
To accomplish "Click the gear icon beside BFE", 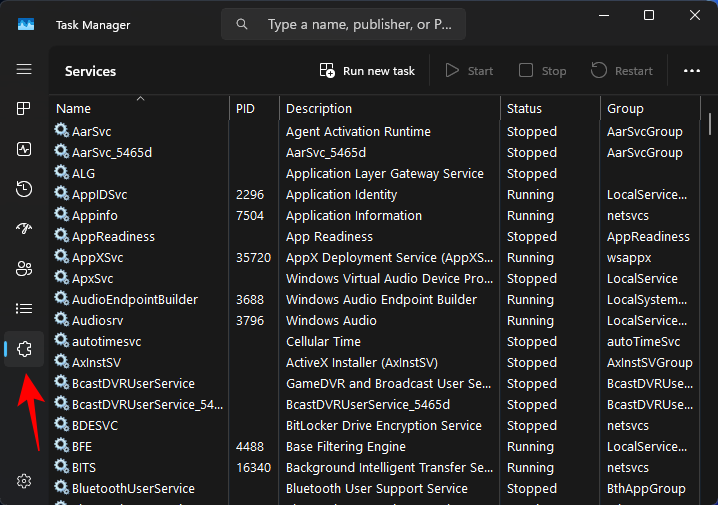I will tap(61, 445).
